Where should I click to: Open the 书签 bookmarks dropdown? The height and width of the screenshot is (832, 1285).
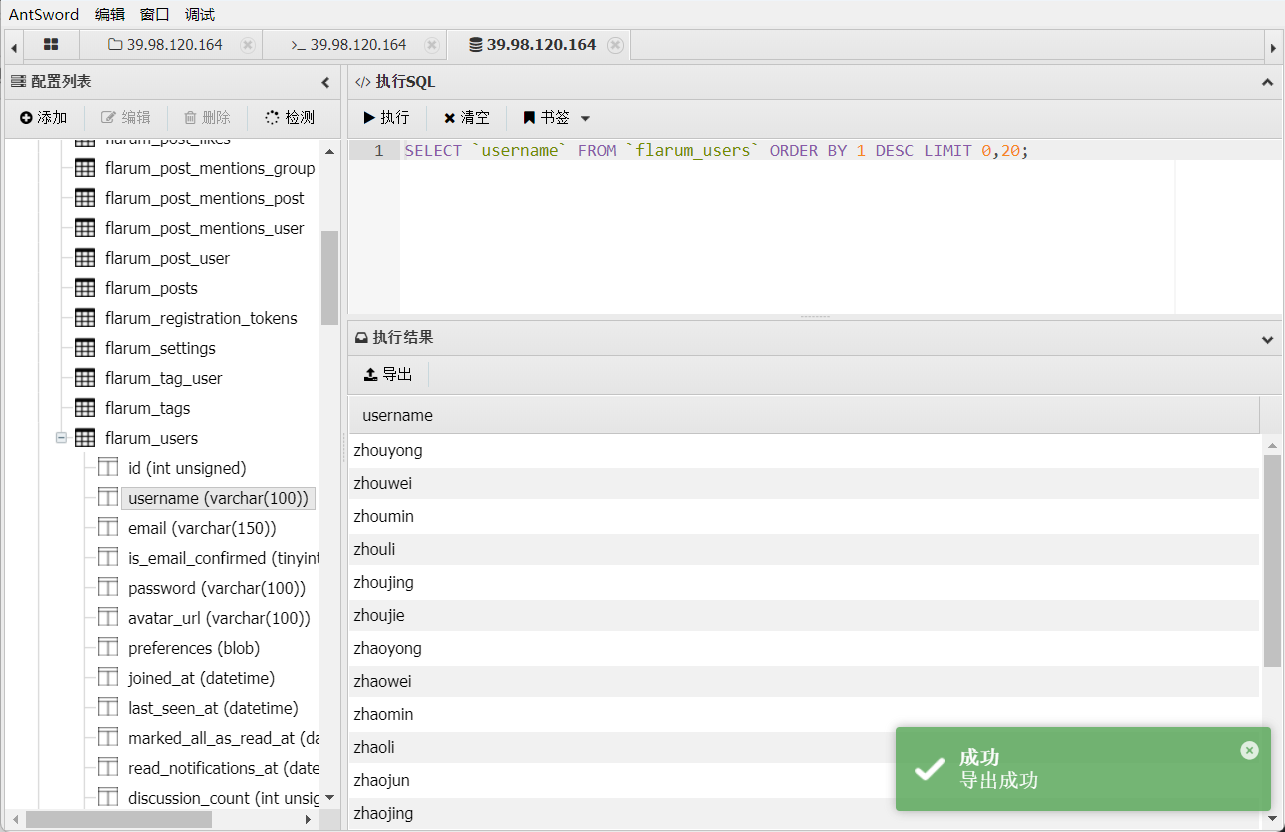pos(557,118)
